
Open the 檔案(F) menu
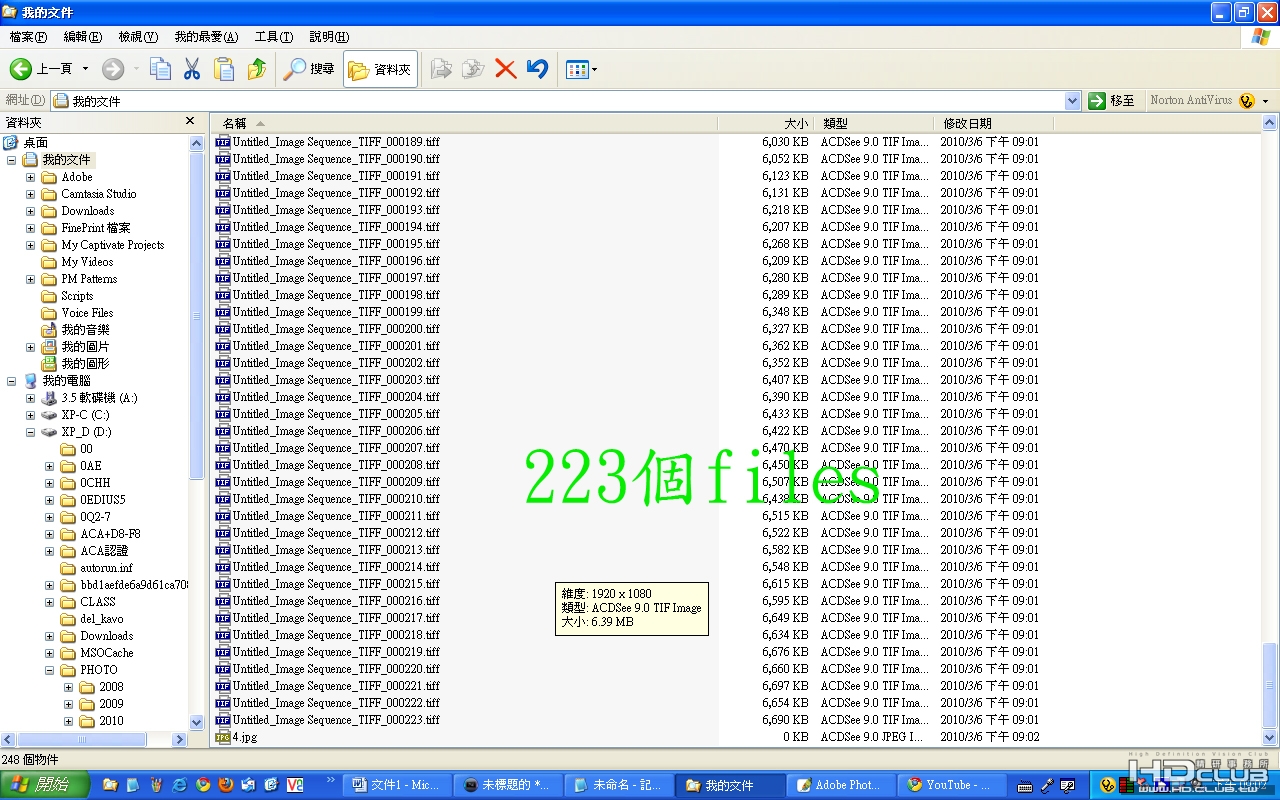(28, 37)
